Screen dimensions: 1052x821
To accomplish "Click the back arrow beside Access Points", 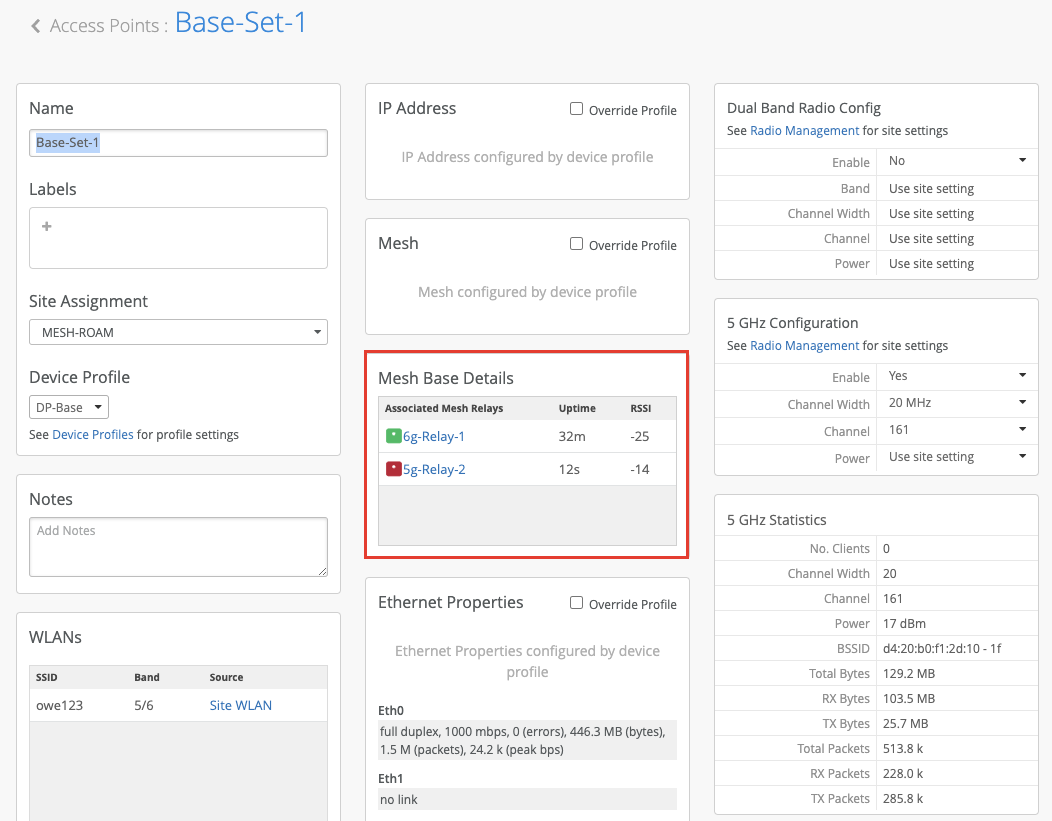I will pyautogui.click(x=36, y=26).
